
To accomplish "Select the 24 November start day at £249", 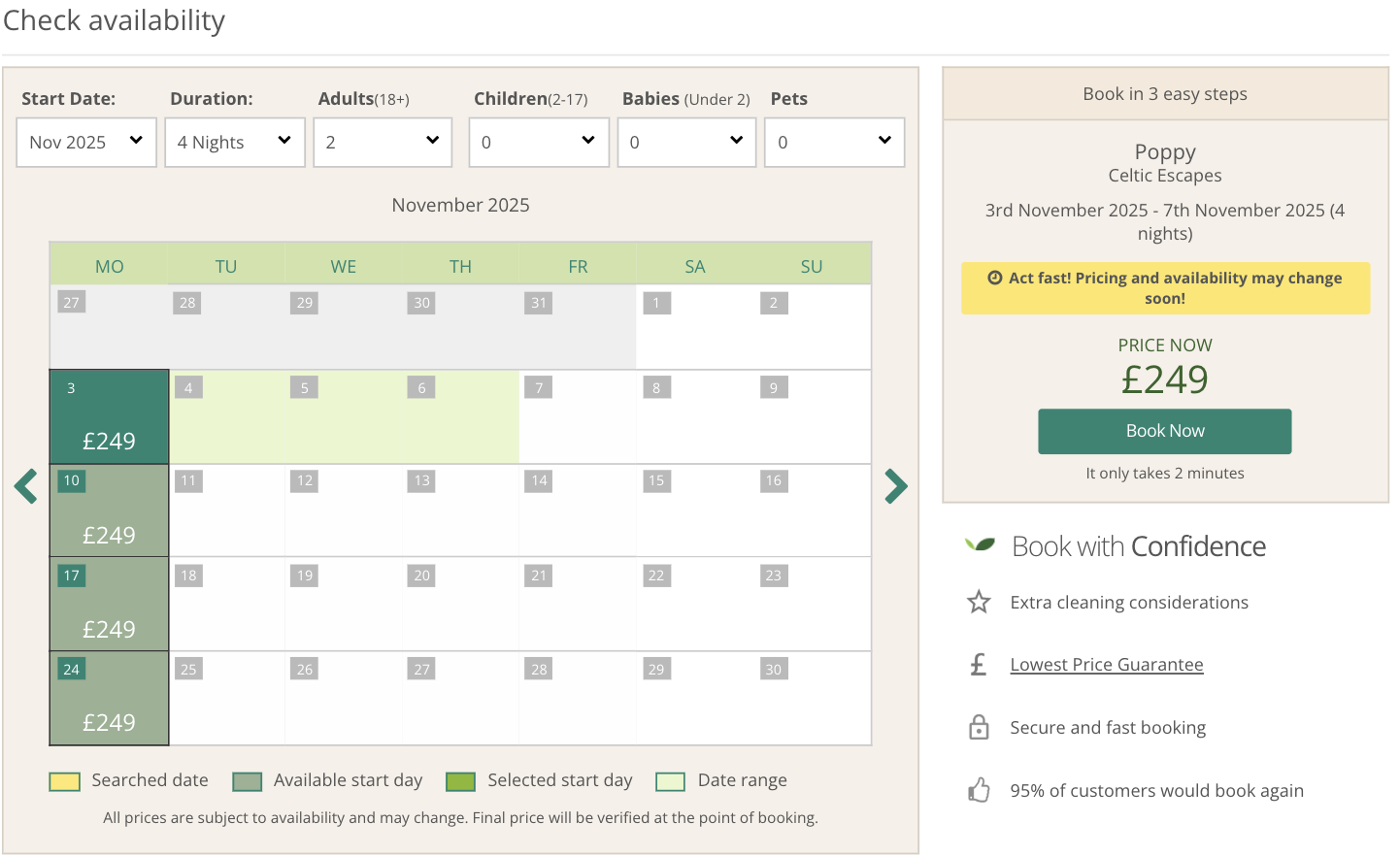I will pyautogui.click(x=110, y=698).
